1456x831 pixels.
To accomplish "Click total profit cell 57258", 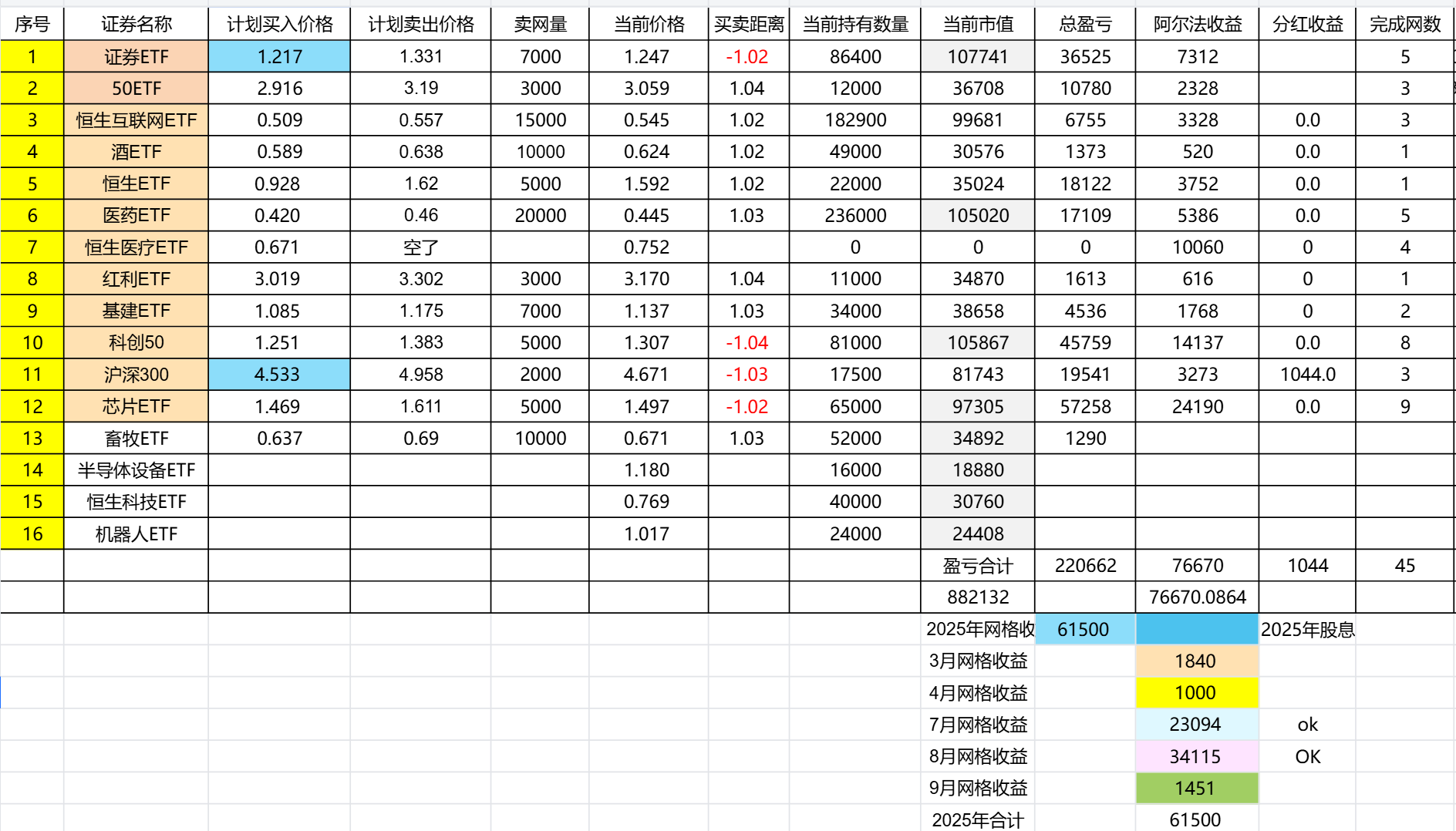I will coord(1085,406).
